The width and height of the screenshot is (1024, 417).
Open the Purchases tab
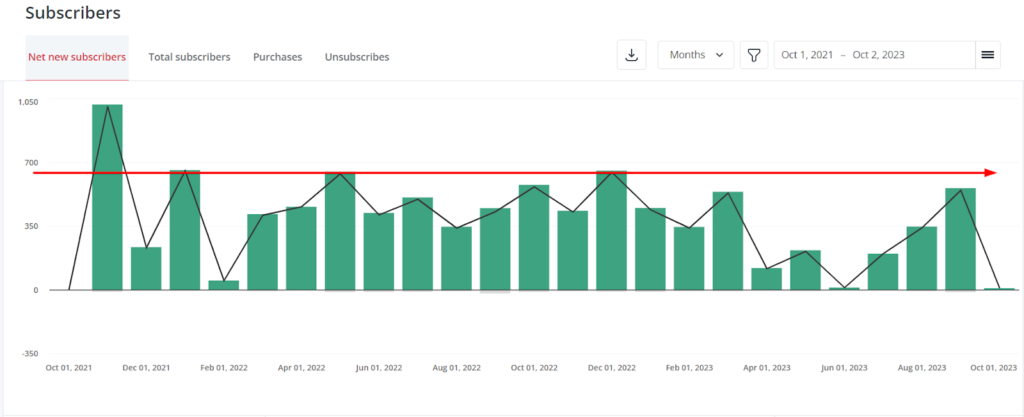click(x=277, y=57)
